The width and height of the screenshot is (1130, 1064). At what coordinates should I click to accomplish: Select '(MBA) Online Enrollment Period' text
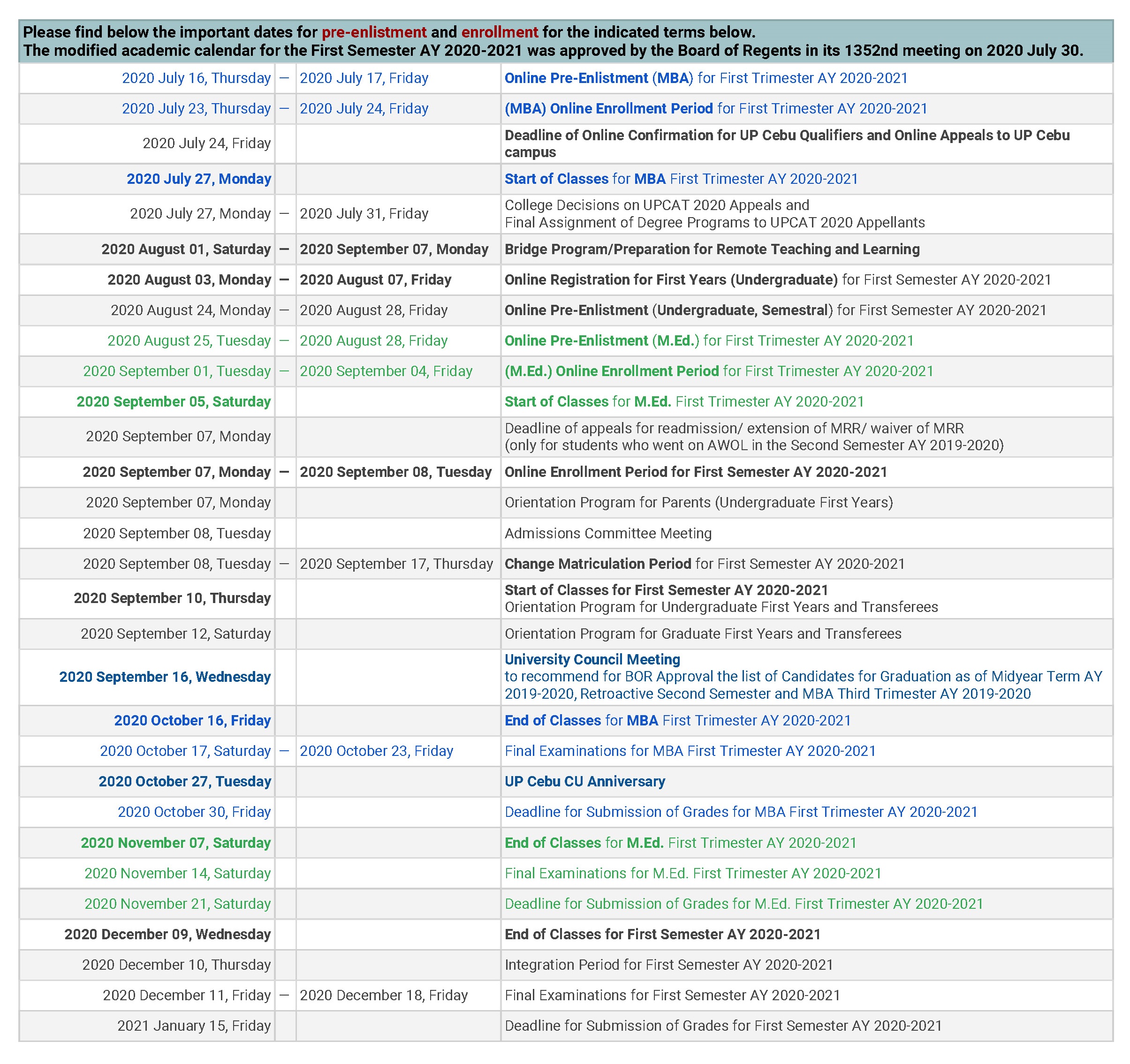point(608,109)
